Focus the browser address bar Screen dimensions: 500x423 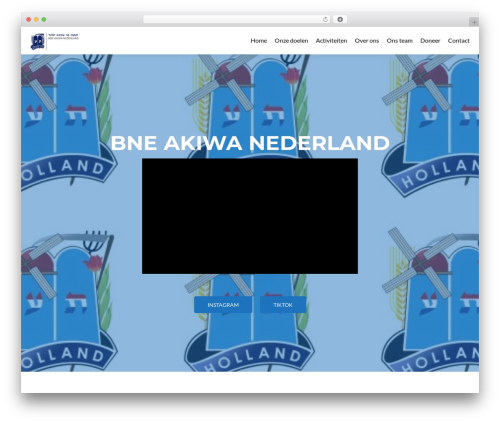coord(237,20)
